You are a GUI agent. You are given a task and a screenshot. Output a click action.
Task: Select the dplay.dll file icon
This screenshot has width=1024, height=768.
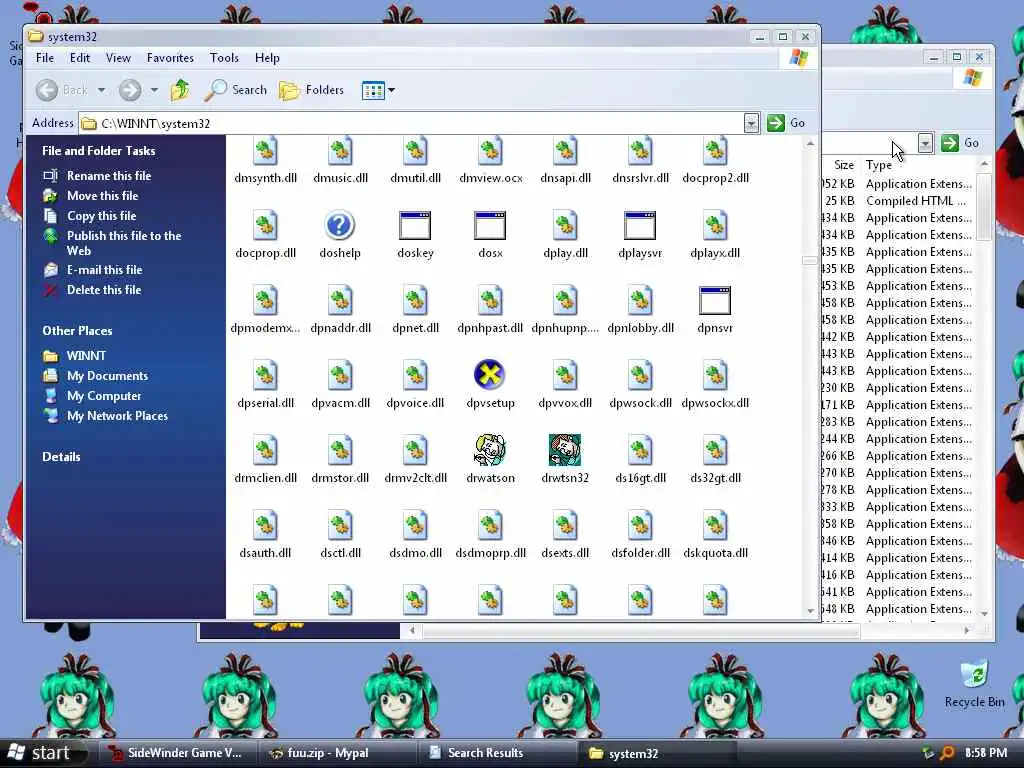point(565,226)
